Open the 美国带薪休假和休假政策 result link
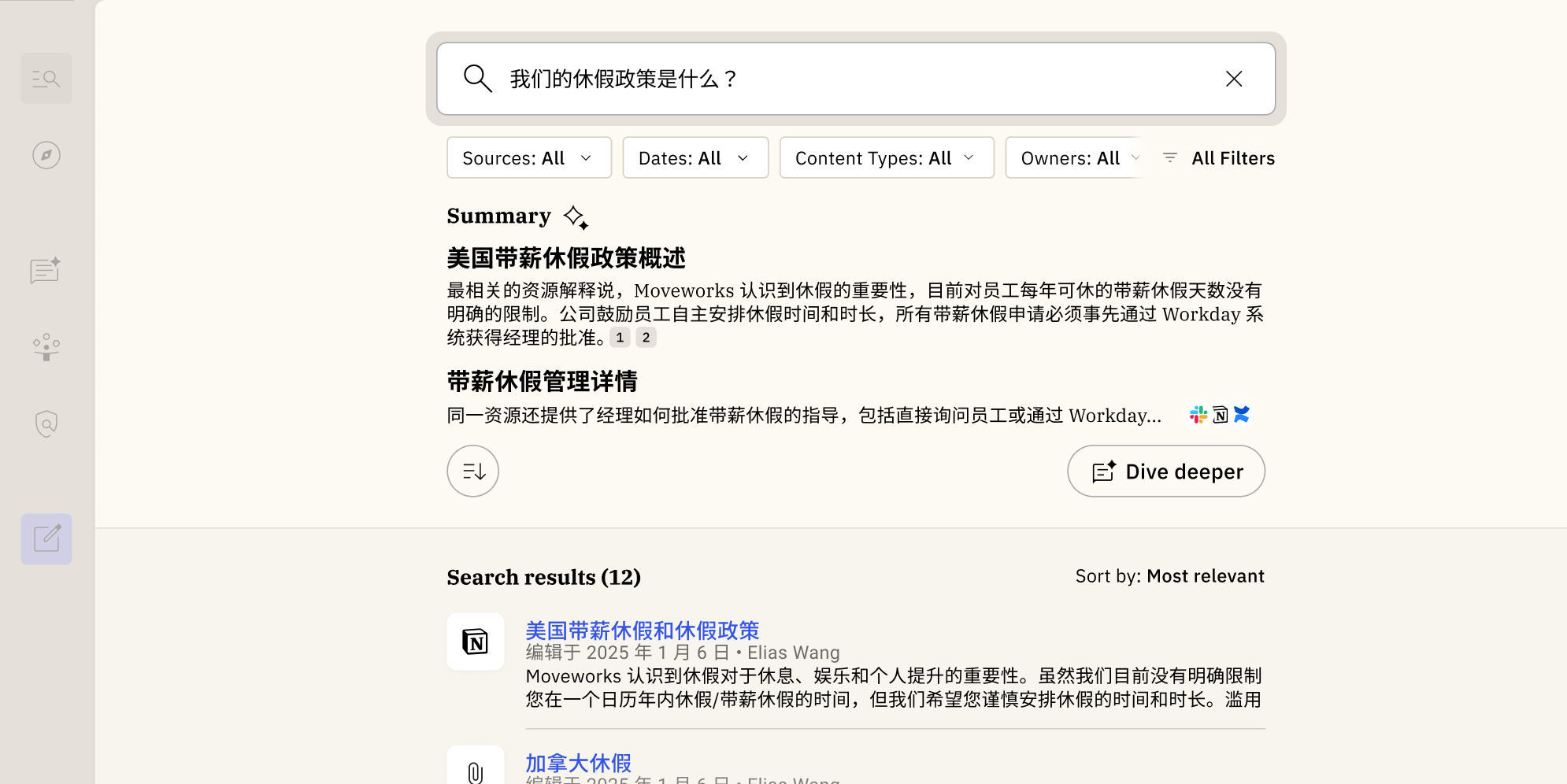 tap(642, 631)
